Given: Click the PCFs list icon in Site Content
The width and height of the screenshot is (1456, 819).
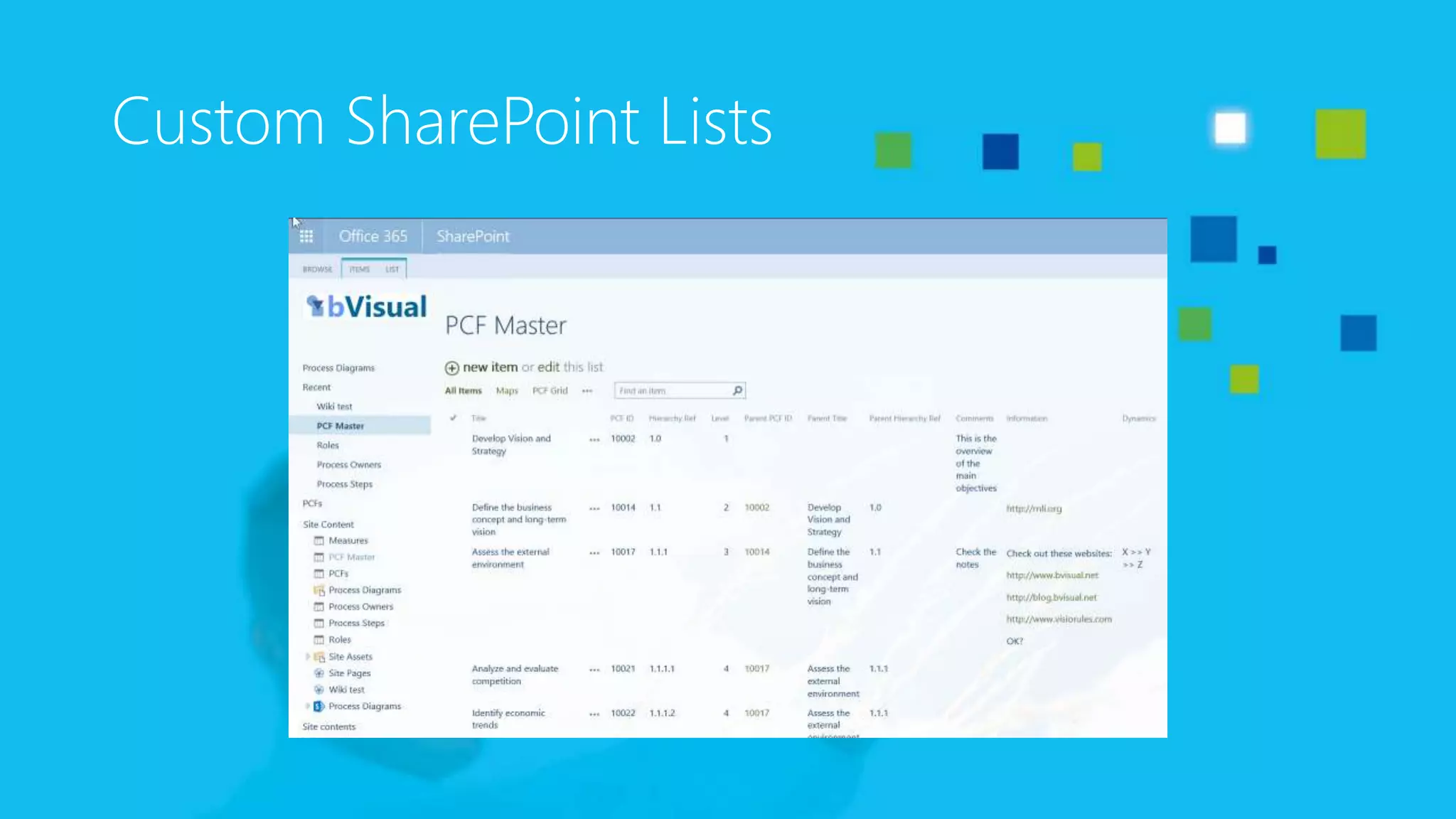Looking at the screenshot, I should point(319,574).
